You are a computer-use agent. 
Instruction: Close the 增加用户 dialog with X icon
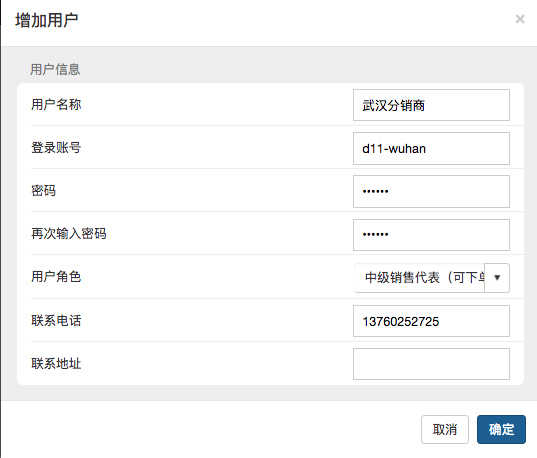tap(520, 19)
